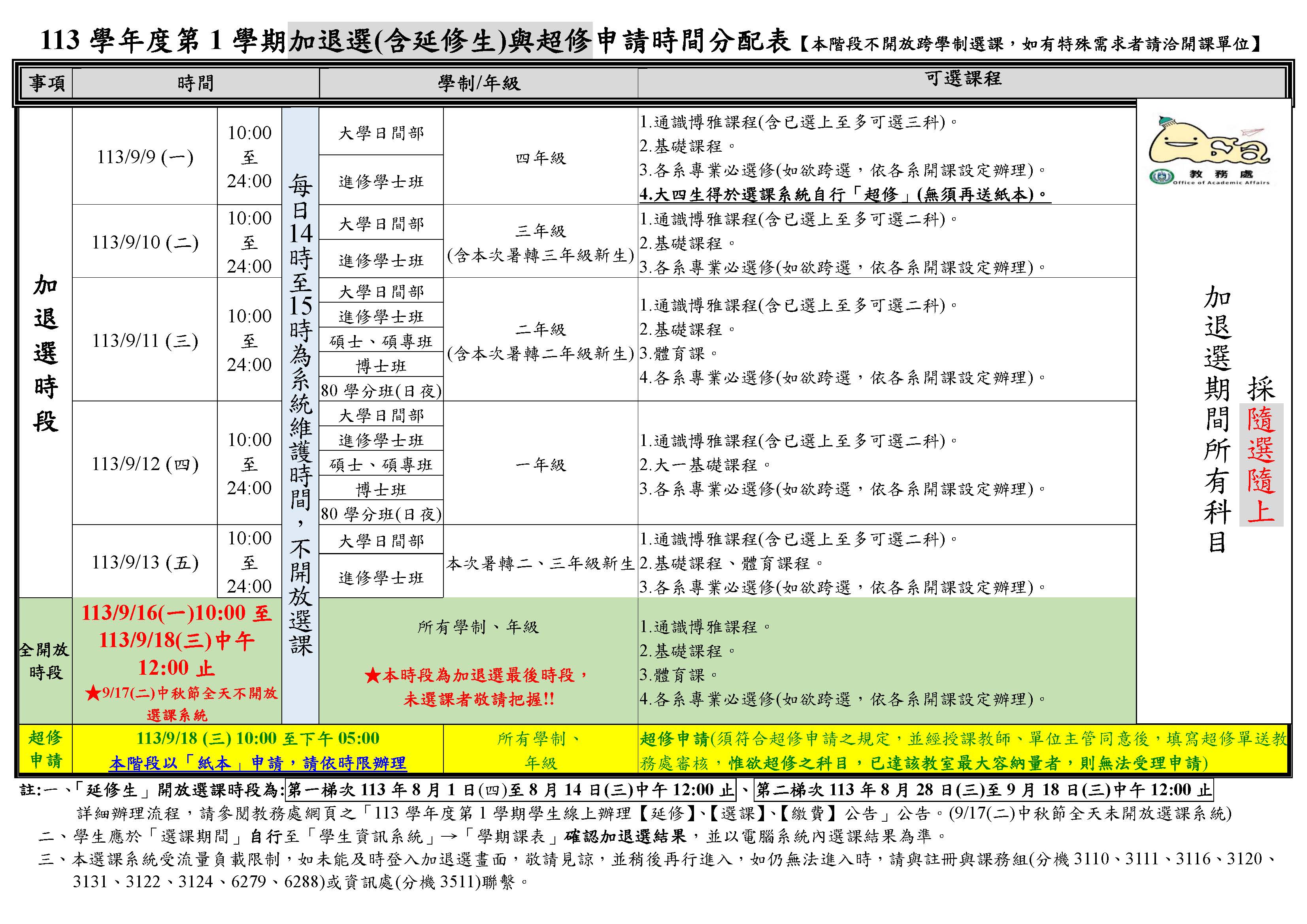Image resolution: width=1307 pixels, height=924 pixels.
Task: Select the 時間 header cell
Action: pyautogui.click(x=195, y=84)
